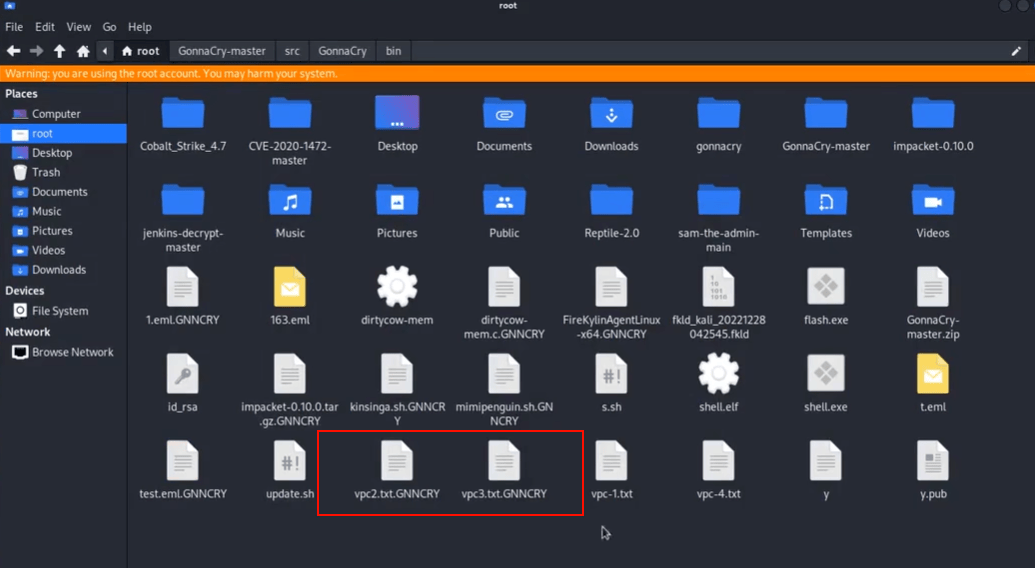Click the vpc2.txt.GNNCRY file name

397,493
